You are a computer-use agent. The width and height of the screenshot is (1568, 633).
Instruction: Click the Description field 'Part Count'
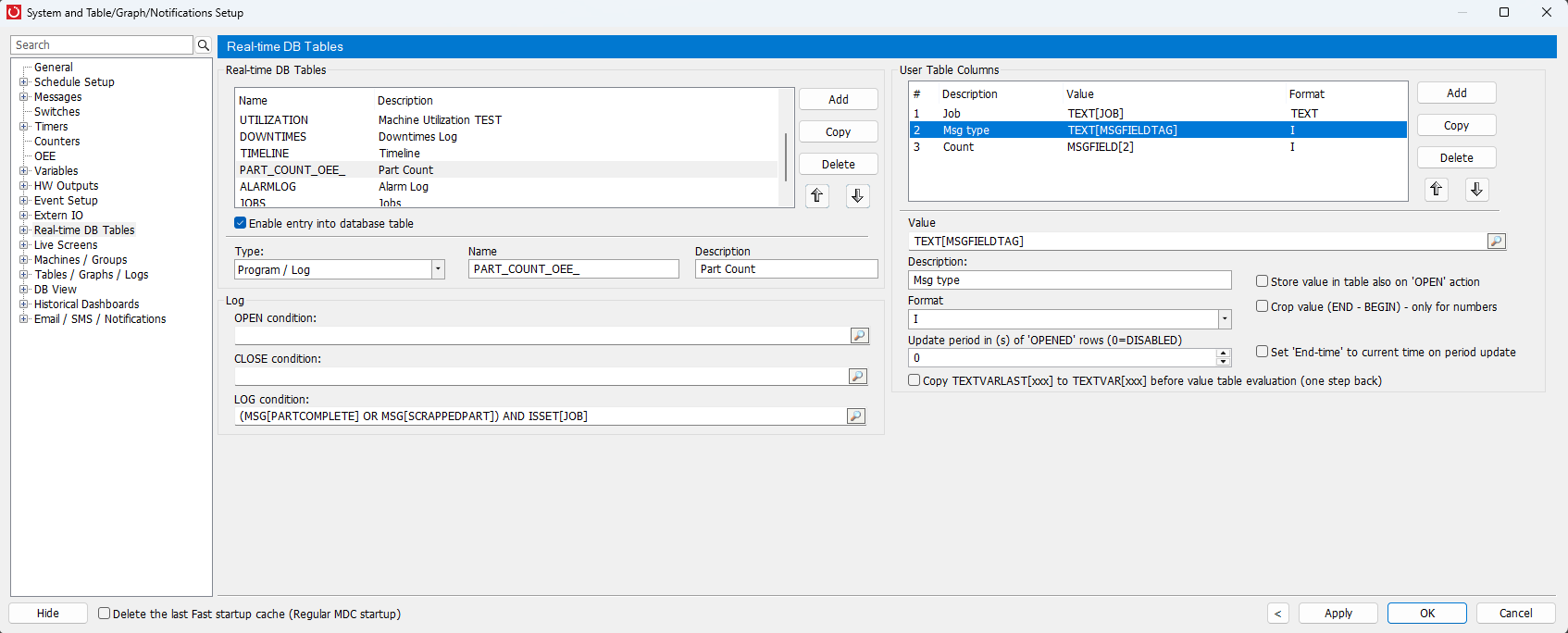click(787, 269)
